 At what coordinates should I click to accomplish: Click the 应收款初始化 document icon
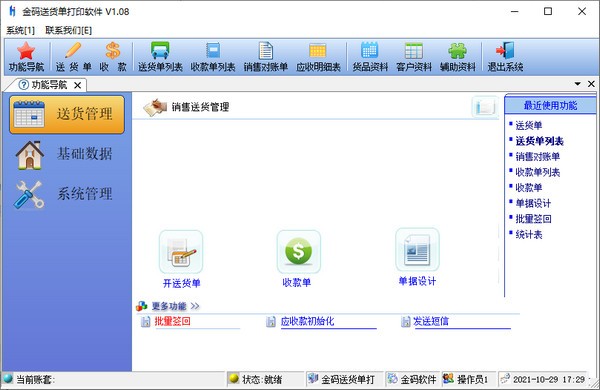[x=271, y=321]
